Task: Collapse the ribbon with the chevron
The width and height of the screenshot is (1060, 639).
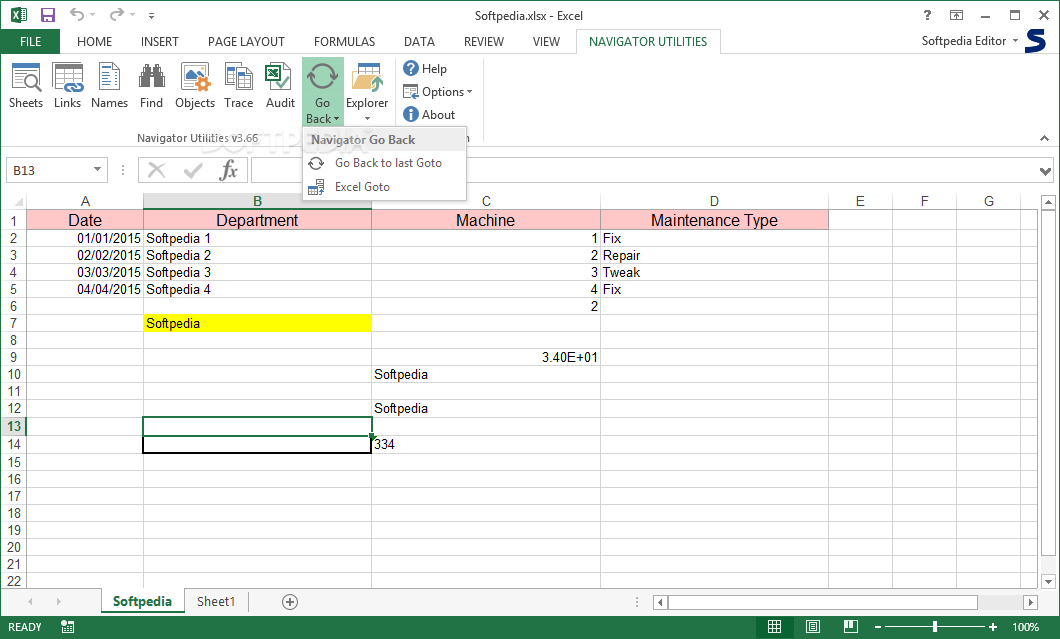Action: coord(1044,138)
